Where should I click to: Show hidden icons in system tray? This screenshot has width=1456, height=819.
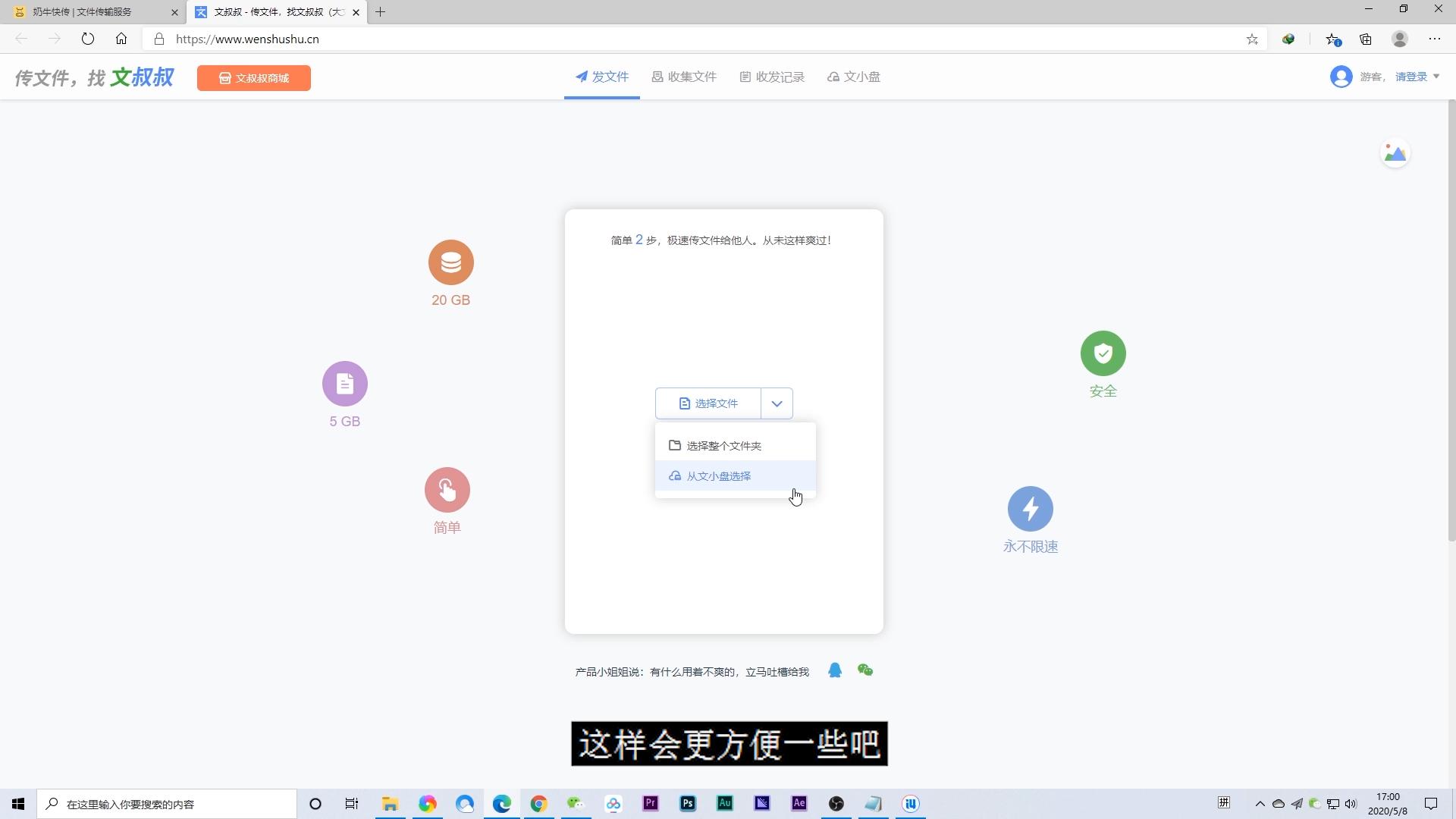click(x=1260, y=803)
